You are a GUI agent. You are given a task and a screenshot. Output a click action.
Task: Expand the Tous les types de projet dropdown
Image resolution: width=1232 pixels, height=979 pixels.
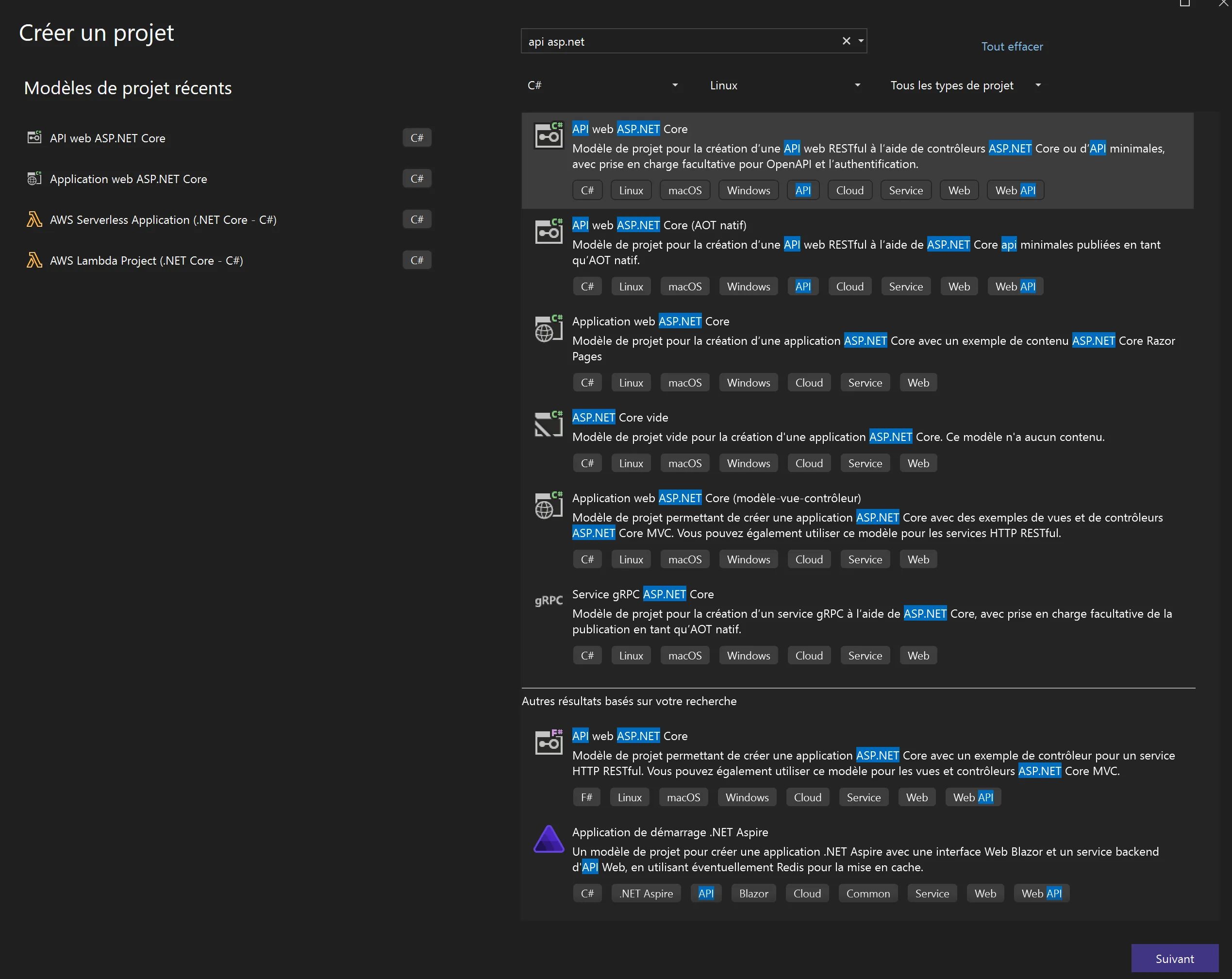[x=965, y=85]
